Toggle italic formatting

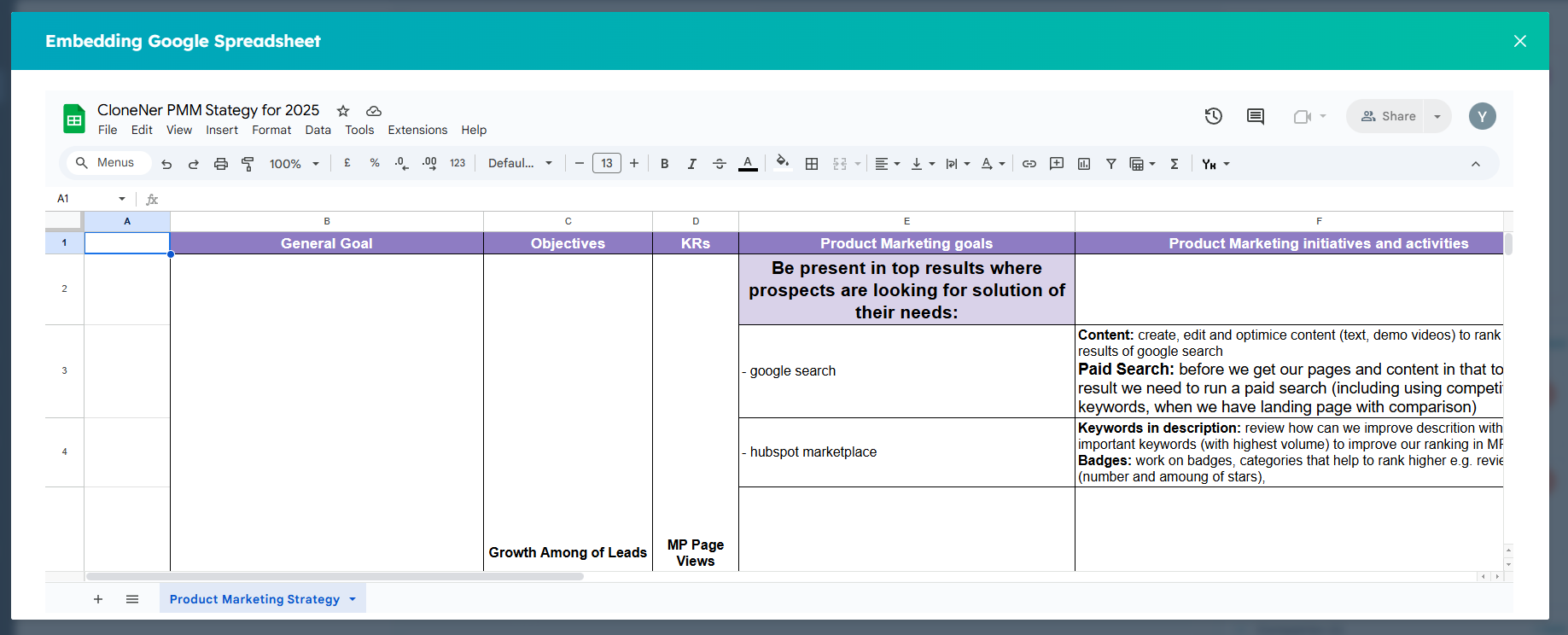(x=692, y=164)
